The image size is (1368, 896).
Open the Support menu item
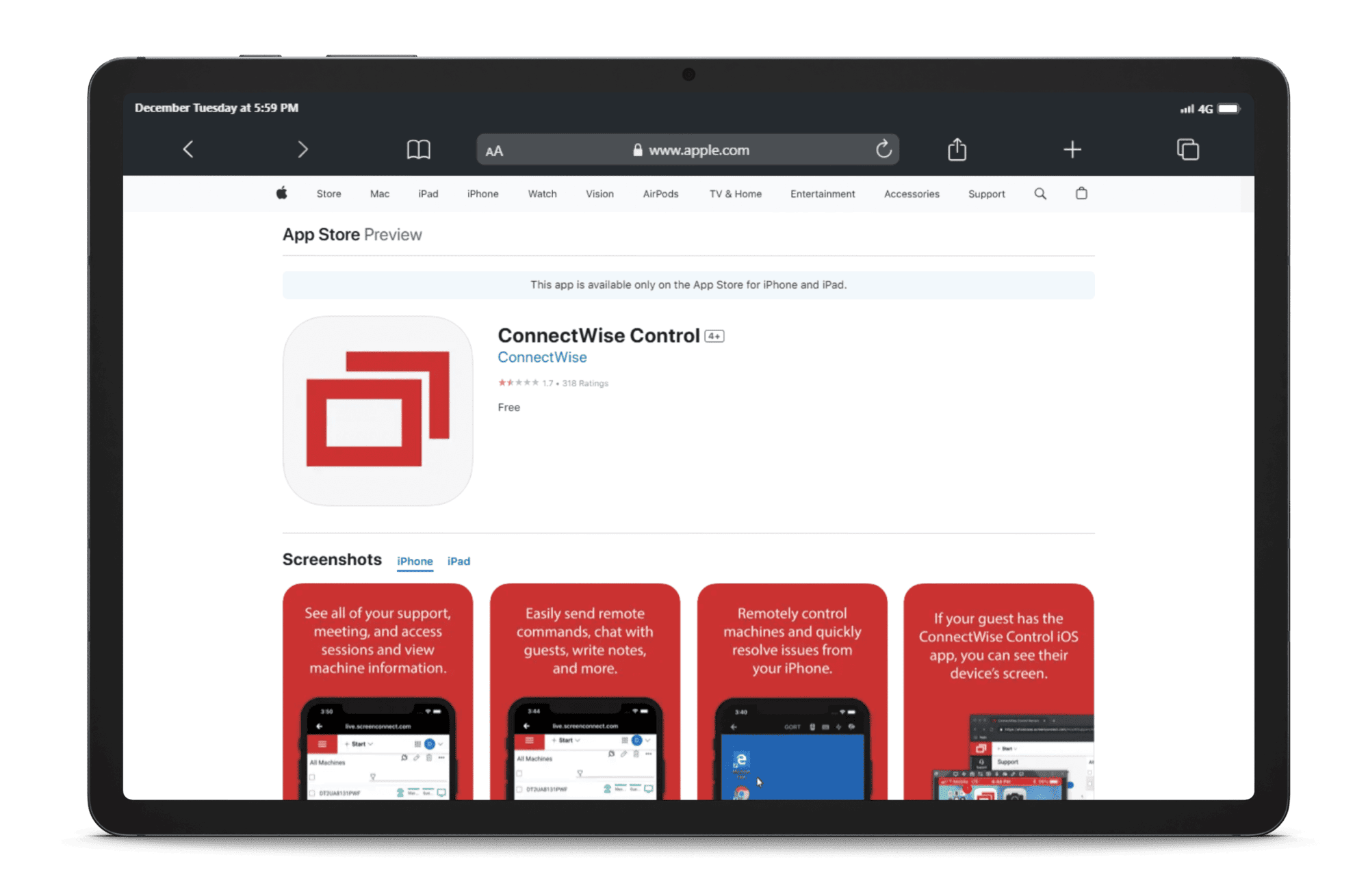pos(986,194)
